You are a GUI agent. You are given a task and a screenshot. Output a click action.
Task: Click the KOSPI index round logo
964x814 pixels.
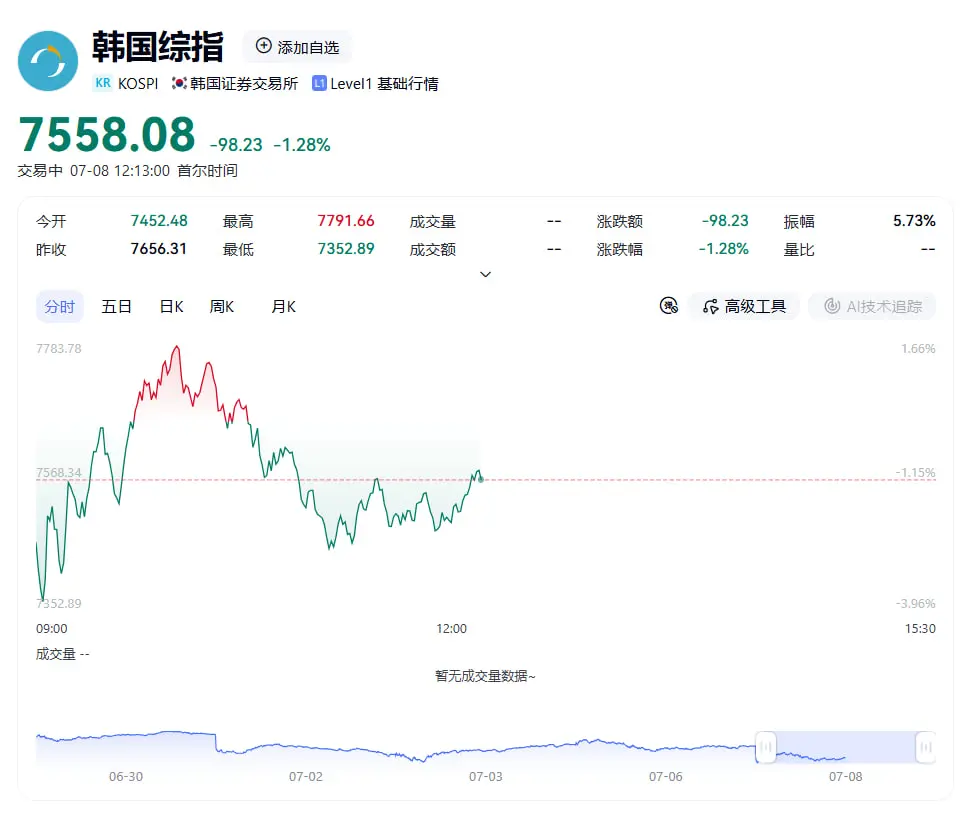coord(48,61)
